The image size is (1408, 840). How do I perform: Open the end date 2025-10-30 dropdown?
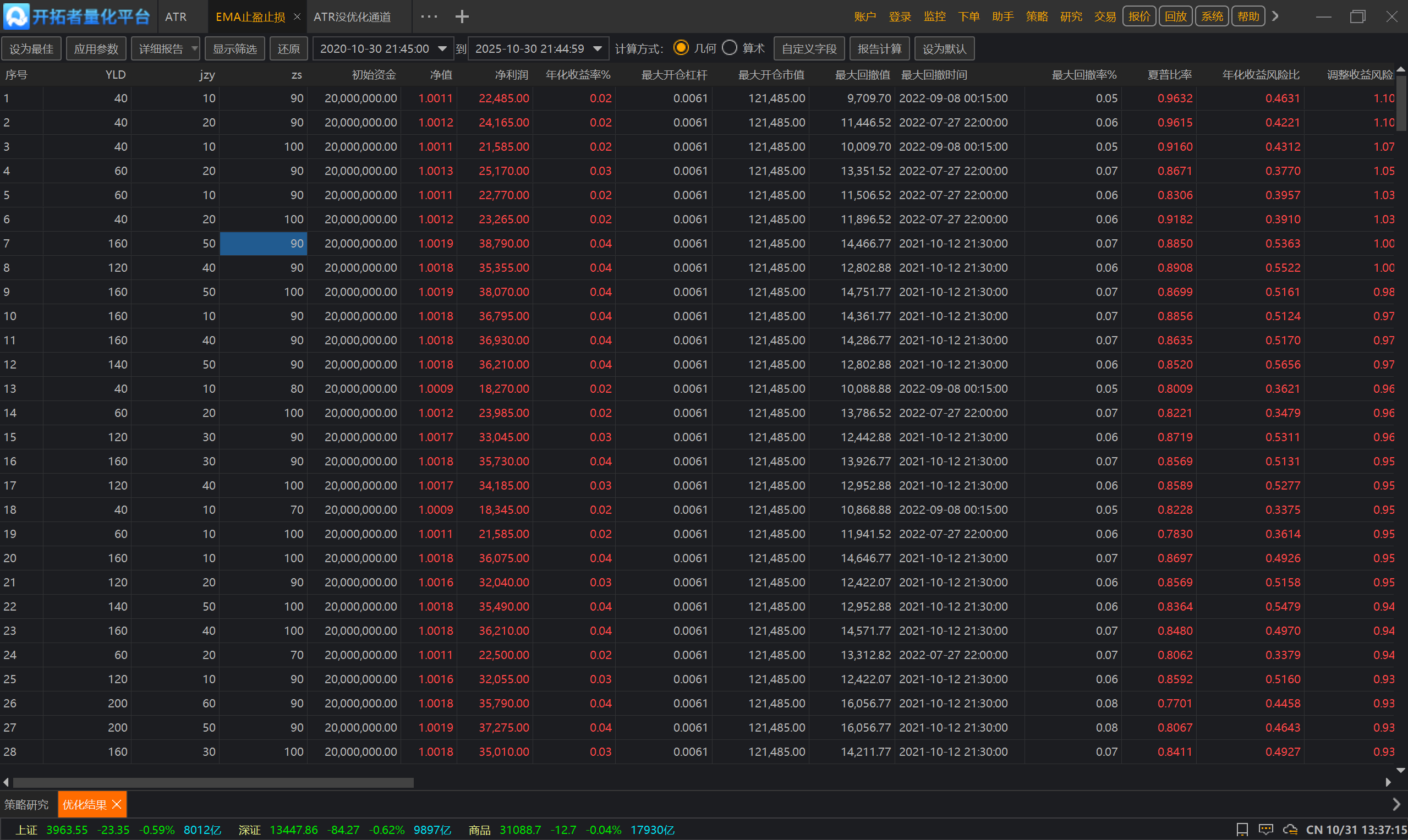[x=598, y=48]
